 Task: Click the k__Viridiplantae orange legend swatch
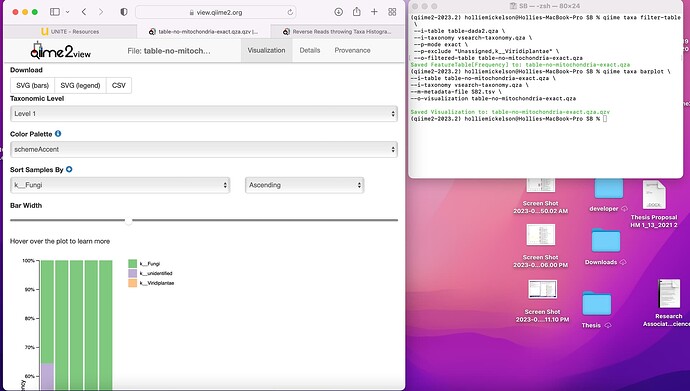[x=132, y=283]
